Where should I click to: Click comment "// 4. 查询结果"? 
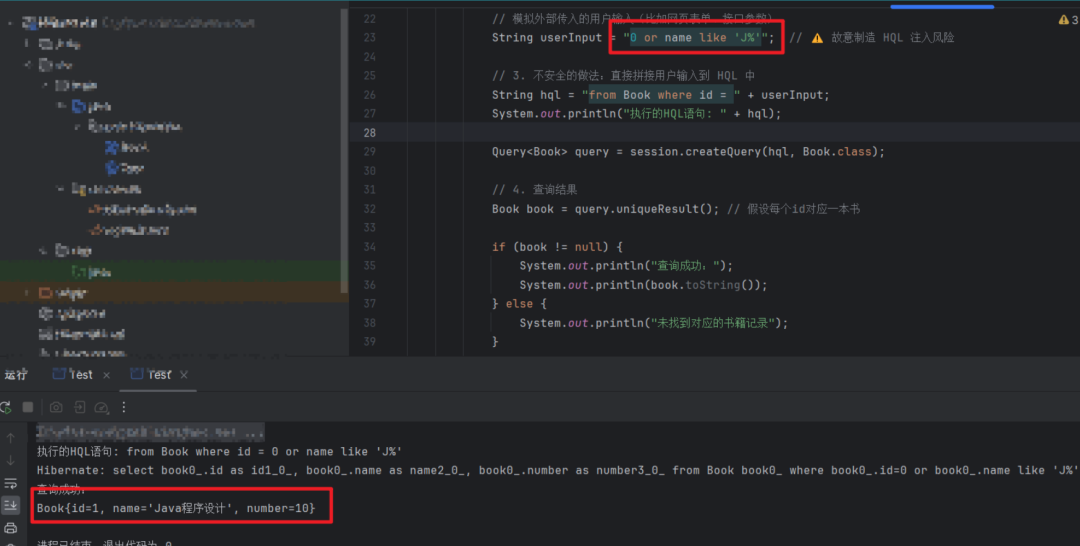[534, 190]
